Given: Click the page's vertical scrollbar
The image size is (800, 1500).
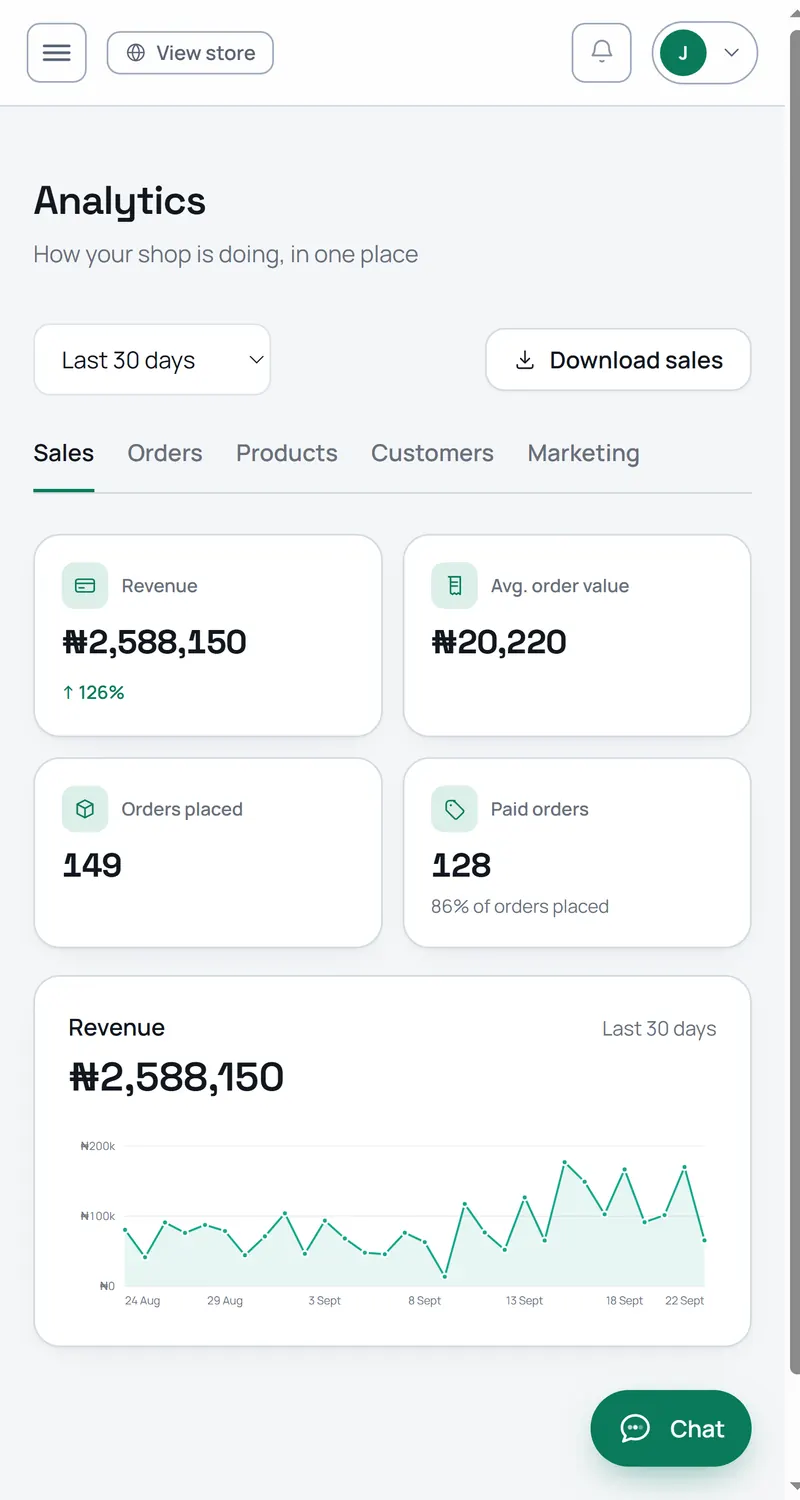Looking at the screenshot, I should 794,700.
